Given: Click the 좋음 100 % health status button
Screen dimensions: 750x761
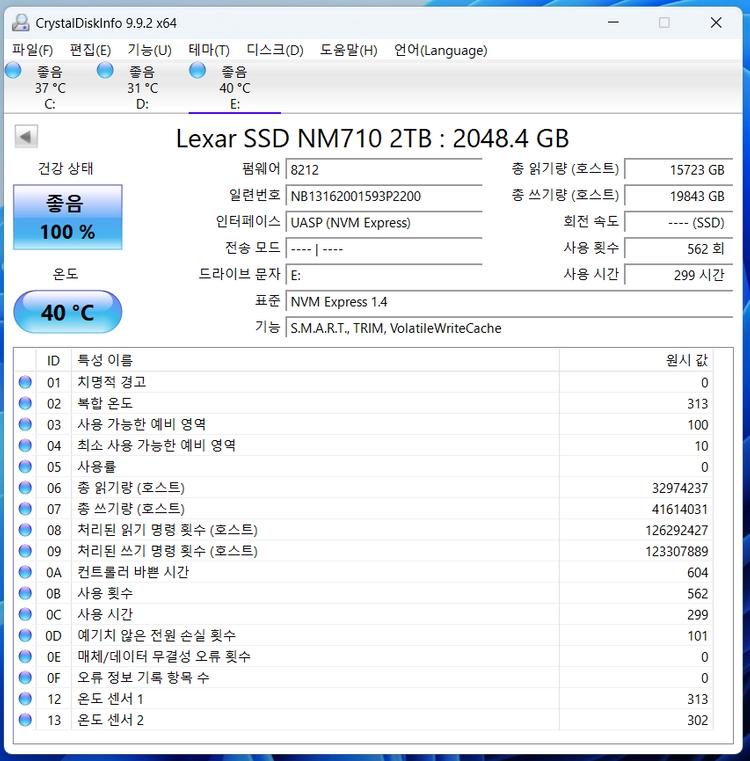Looking at the screenshot, I should [x=67, y=217].
